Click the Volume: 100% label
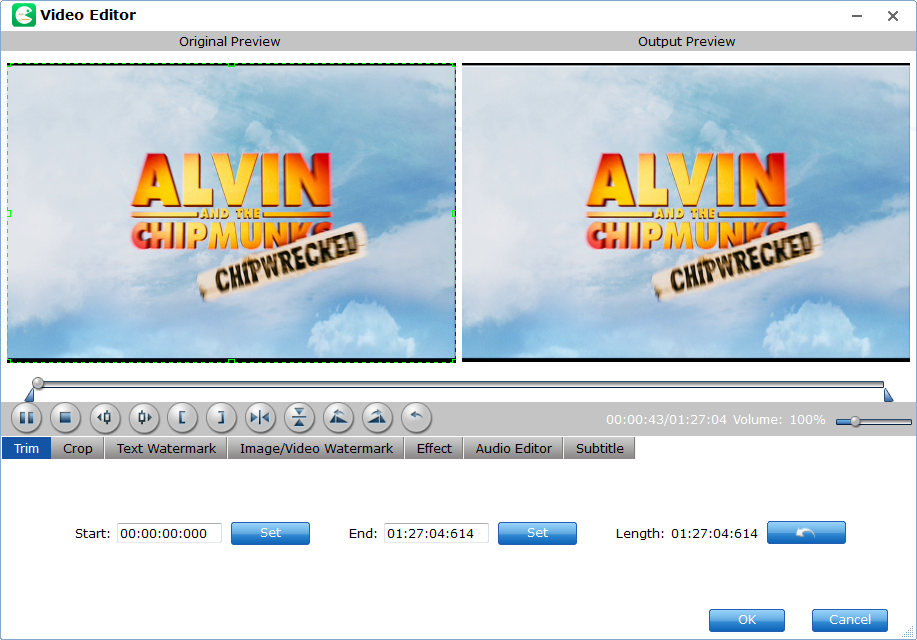The width and height of the screenshot is (917, 640). [779, 419]
